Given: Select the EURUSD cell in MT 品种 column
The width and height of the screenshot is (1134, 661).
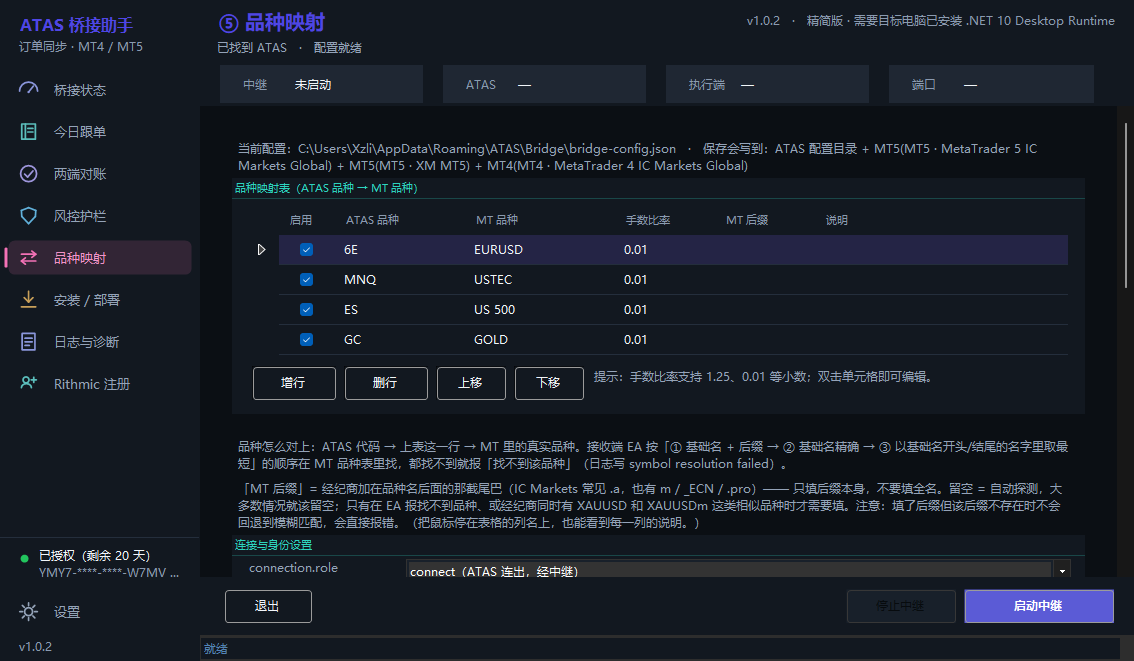Looking at the screenshot, I should pos(498,250).
